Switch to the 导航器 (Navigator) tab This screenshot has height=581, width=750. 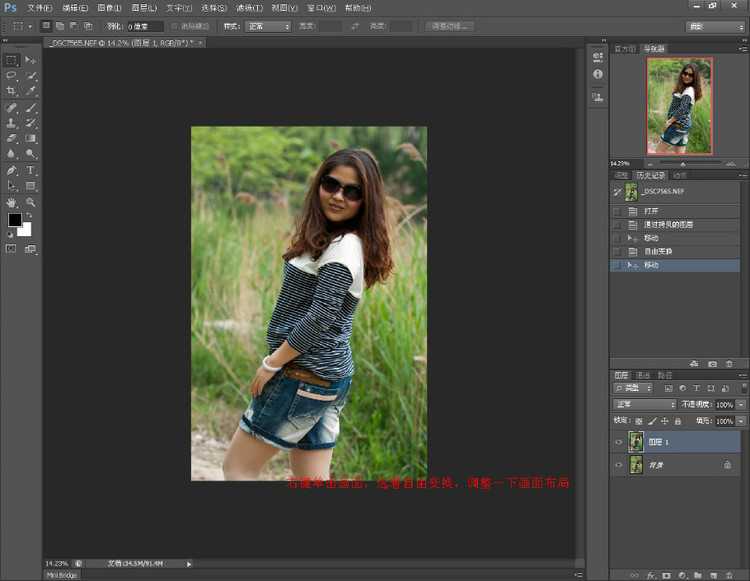[x=654, y=49]
